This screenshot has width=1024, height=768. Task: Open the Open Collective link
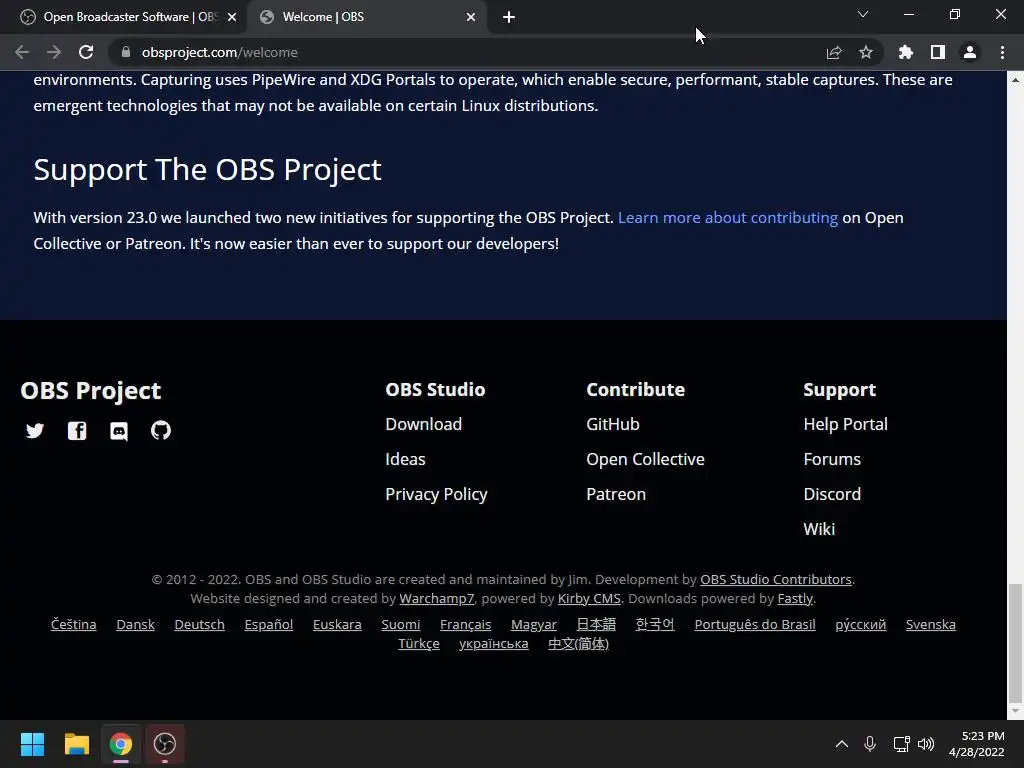pos(645,459)
